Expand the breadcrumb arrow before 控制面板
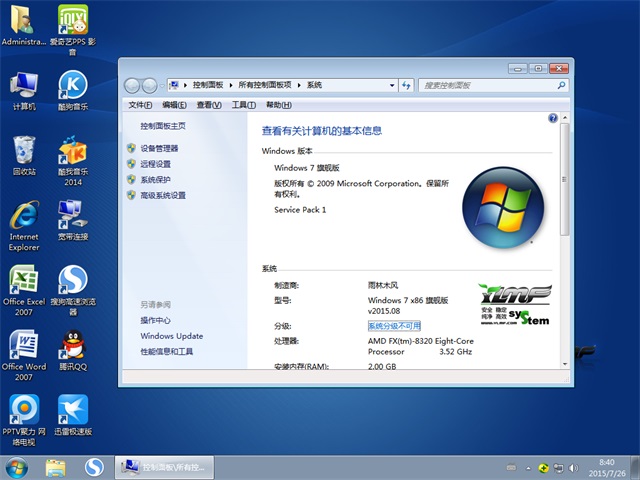This screenshot has height=480, width=640. (185, 85)
